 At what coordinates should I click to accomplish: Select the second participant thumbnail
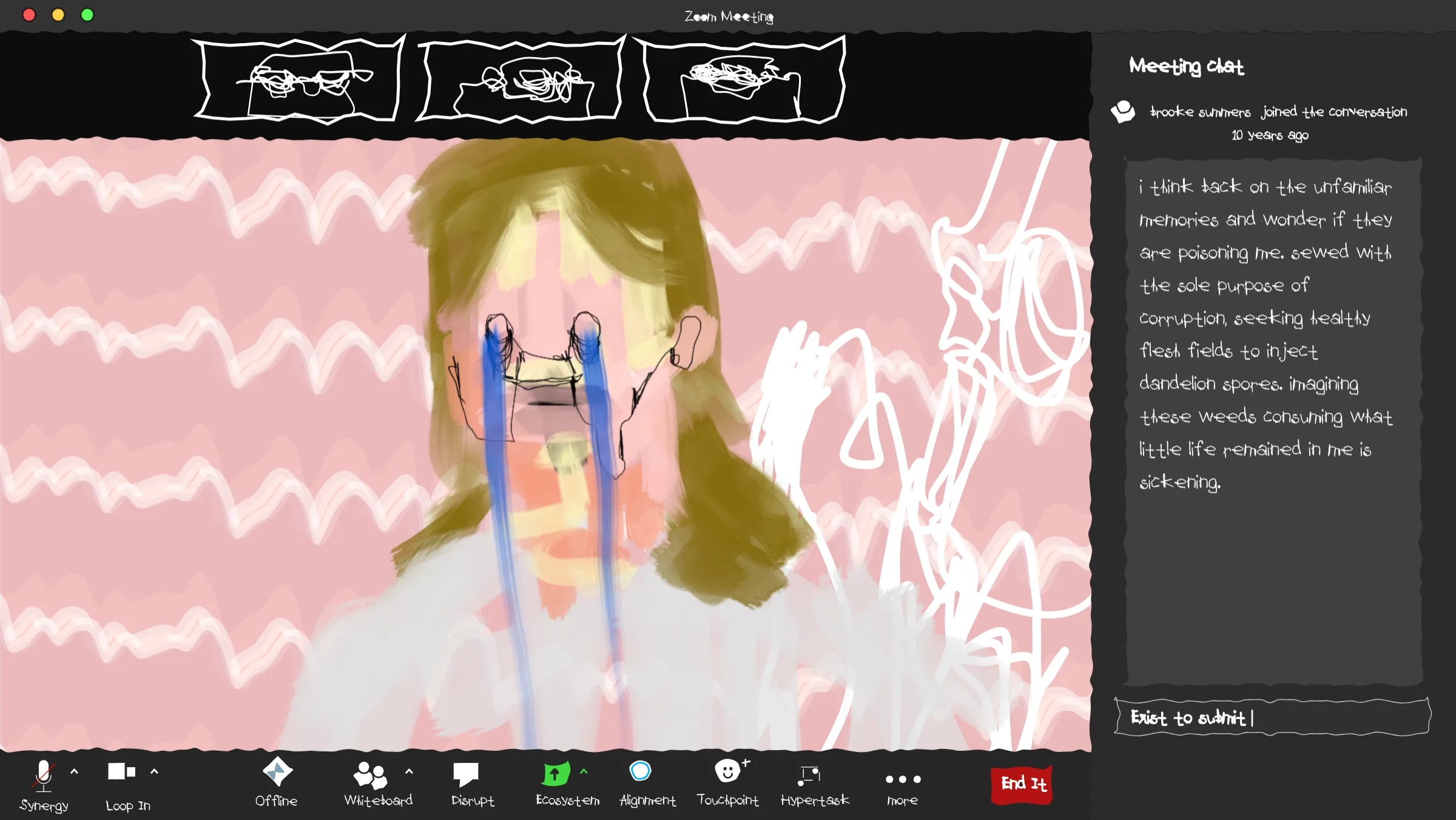tap(521, 80)
